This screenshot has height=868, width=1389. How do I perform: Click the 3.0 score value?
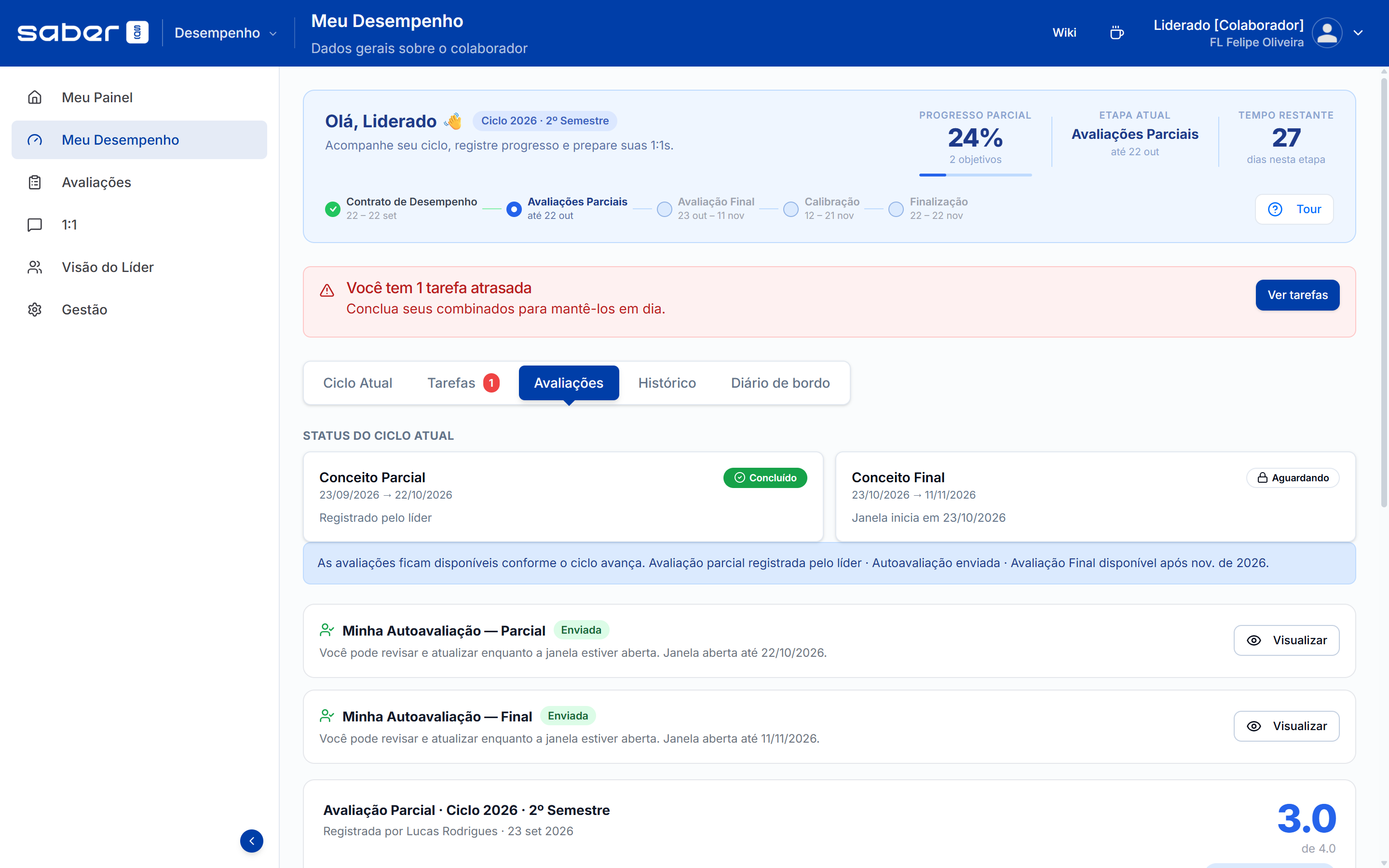(x=1307, y=819)
